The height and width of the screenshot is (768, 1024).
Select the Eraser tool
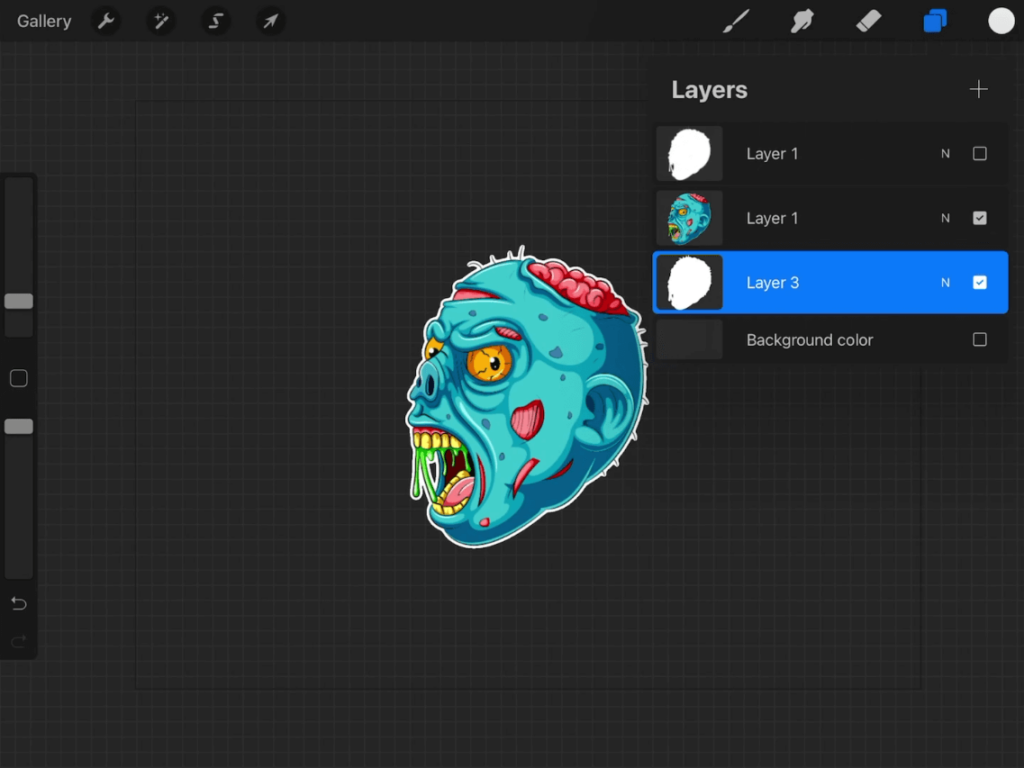point(868,20)
